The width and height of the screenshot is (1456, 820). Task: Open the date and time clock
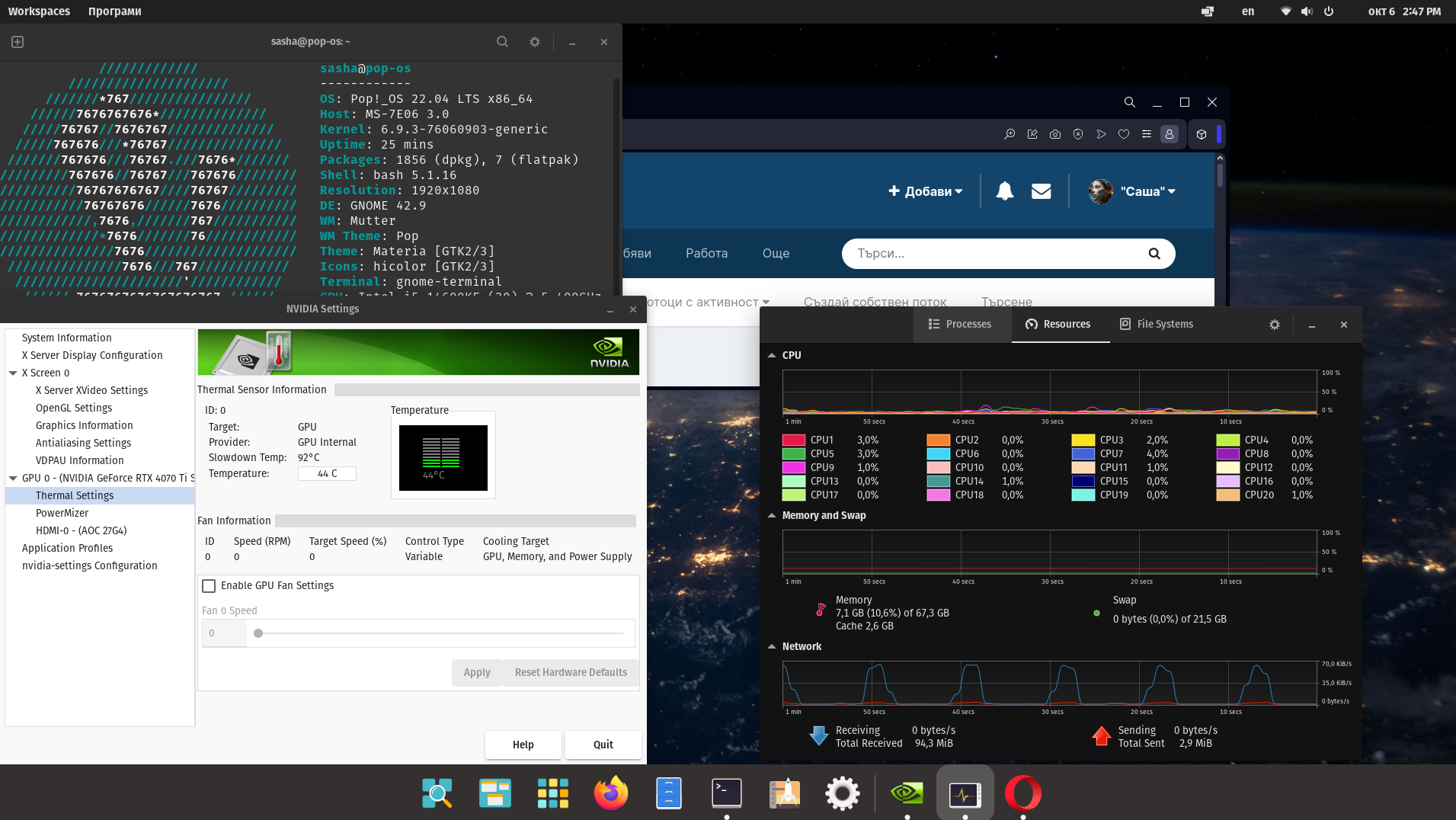[x=1404, y=11]
